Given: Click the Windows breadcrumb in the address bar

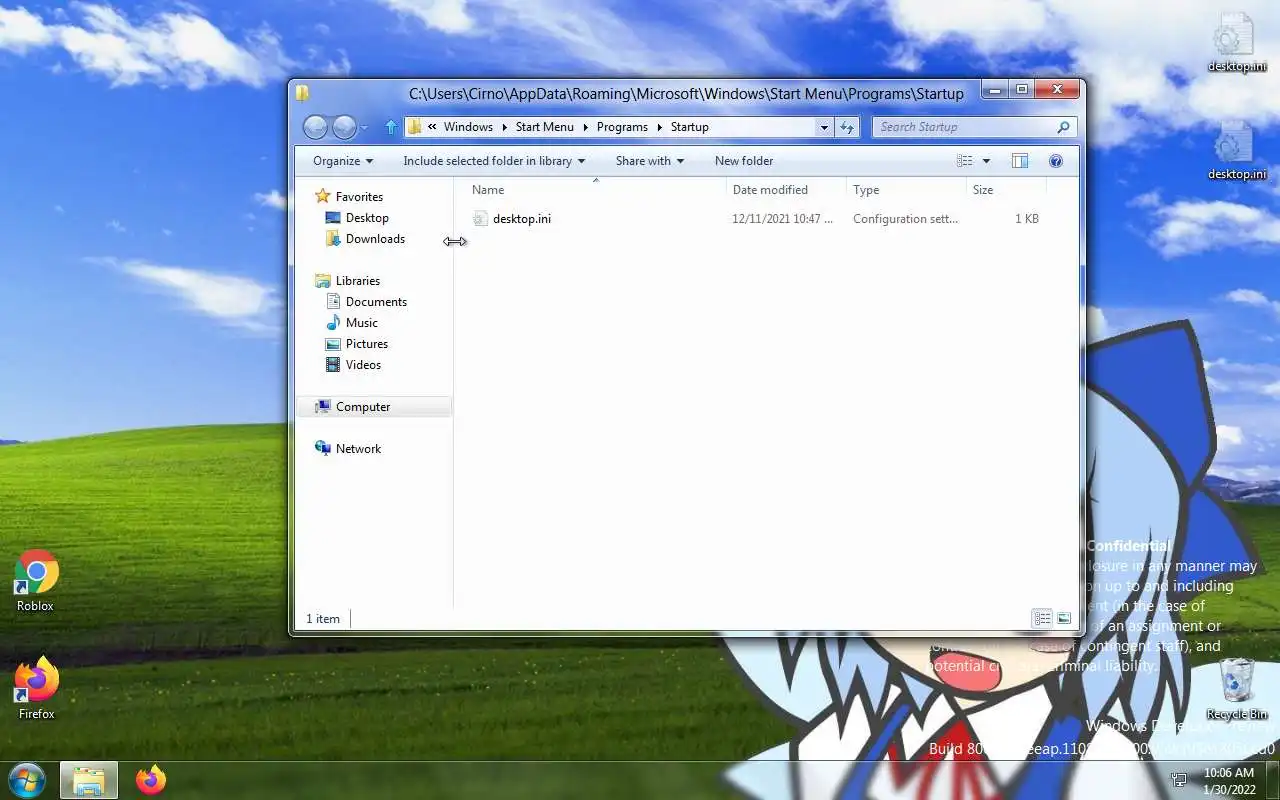Looking at the screenshot, I should (468, 127).
